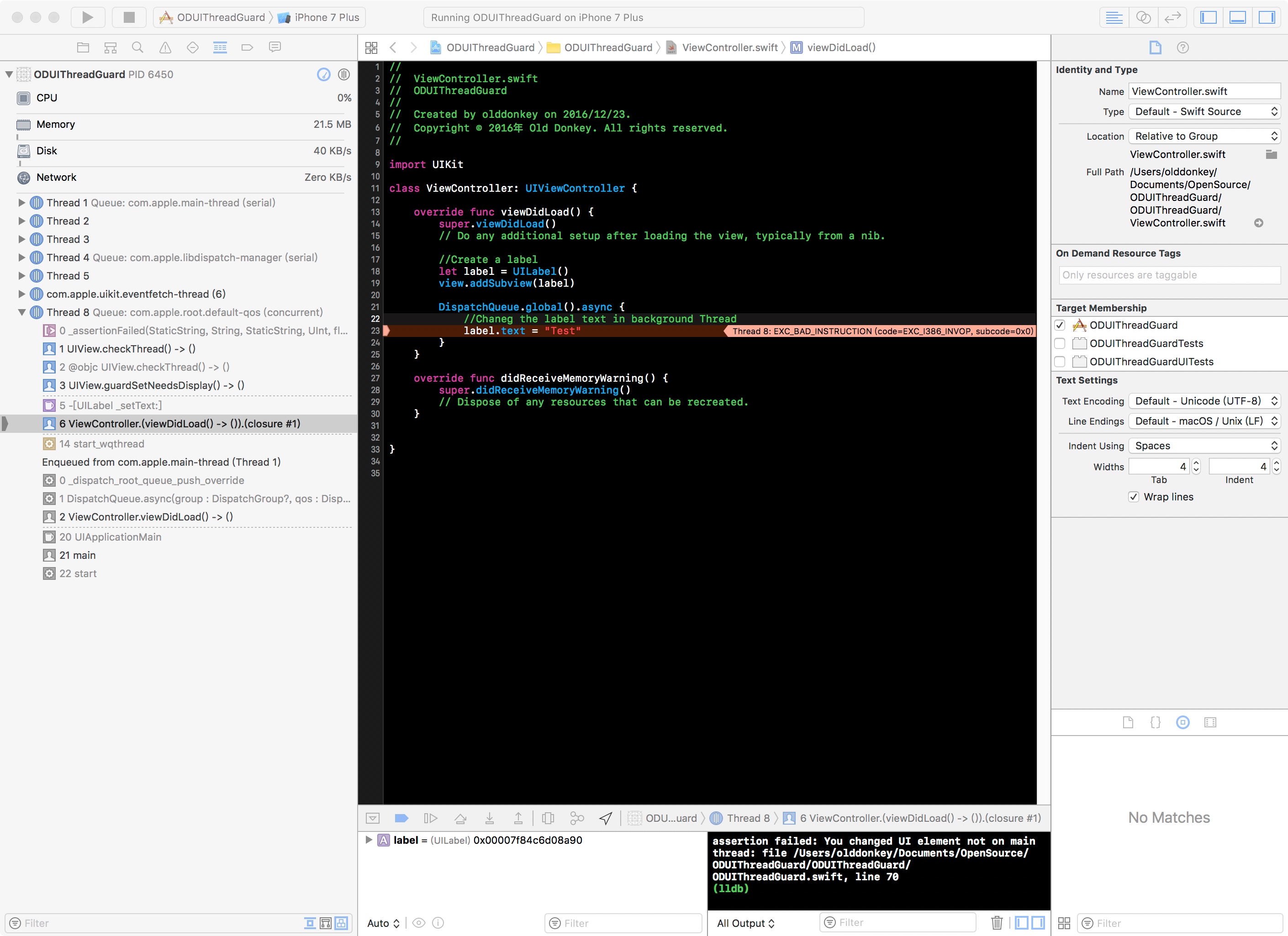The width and height of the screenshot is (1288, 936).
Task: Enable ODUIThreadGuardTests target membership
Action: (x=1060, y=343)
